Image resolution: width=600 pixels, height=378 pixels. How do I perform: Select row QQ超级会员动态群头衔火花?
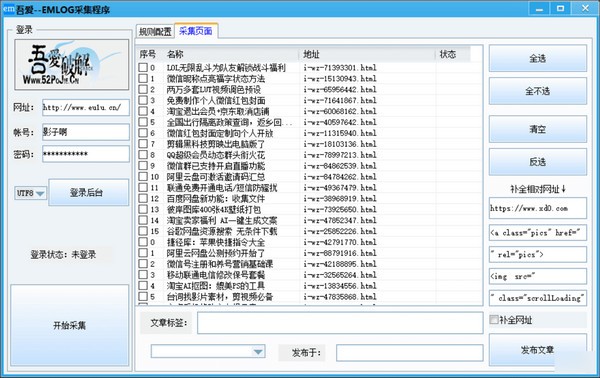309,155
